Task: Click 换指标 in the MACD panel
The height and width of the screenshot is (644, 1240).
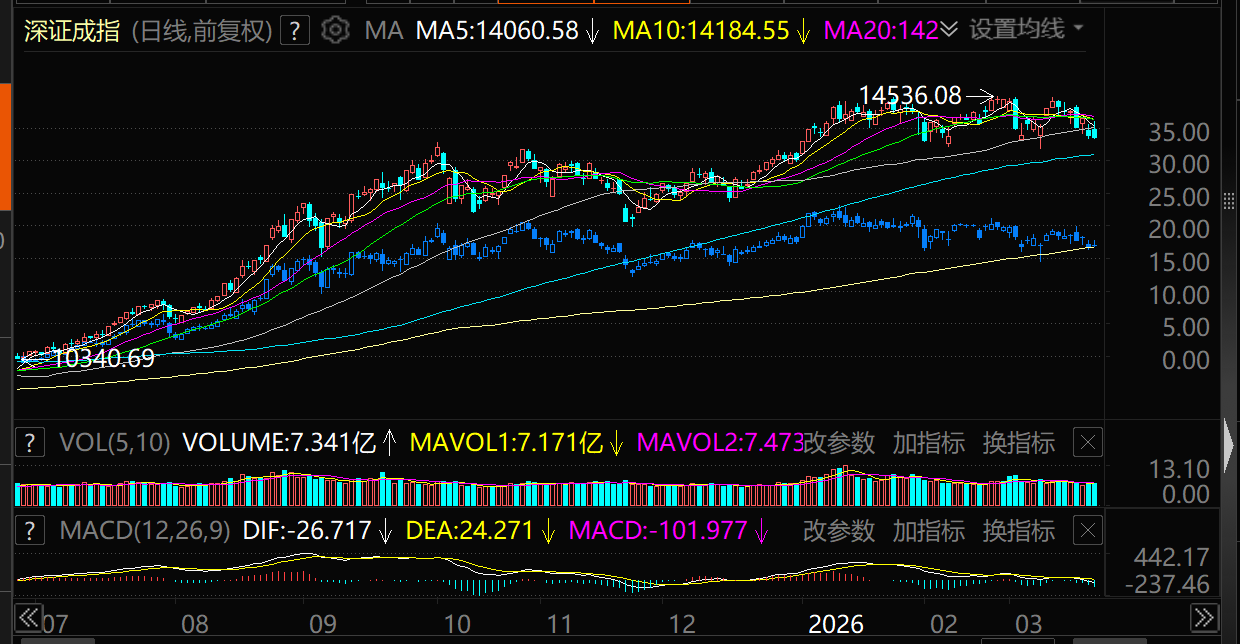Action: pos(1018,530)
